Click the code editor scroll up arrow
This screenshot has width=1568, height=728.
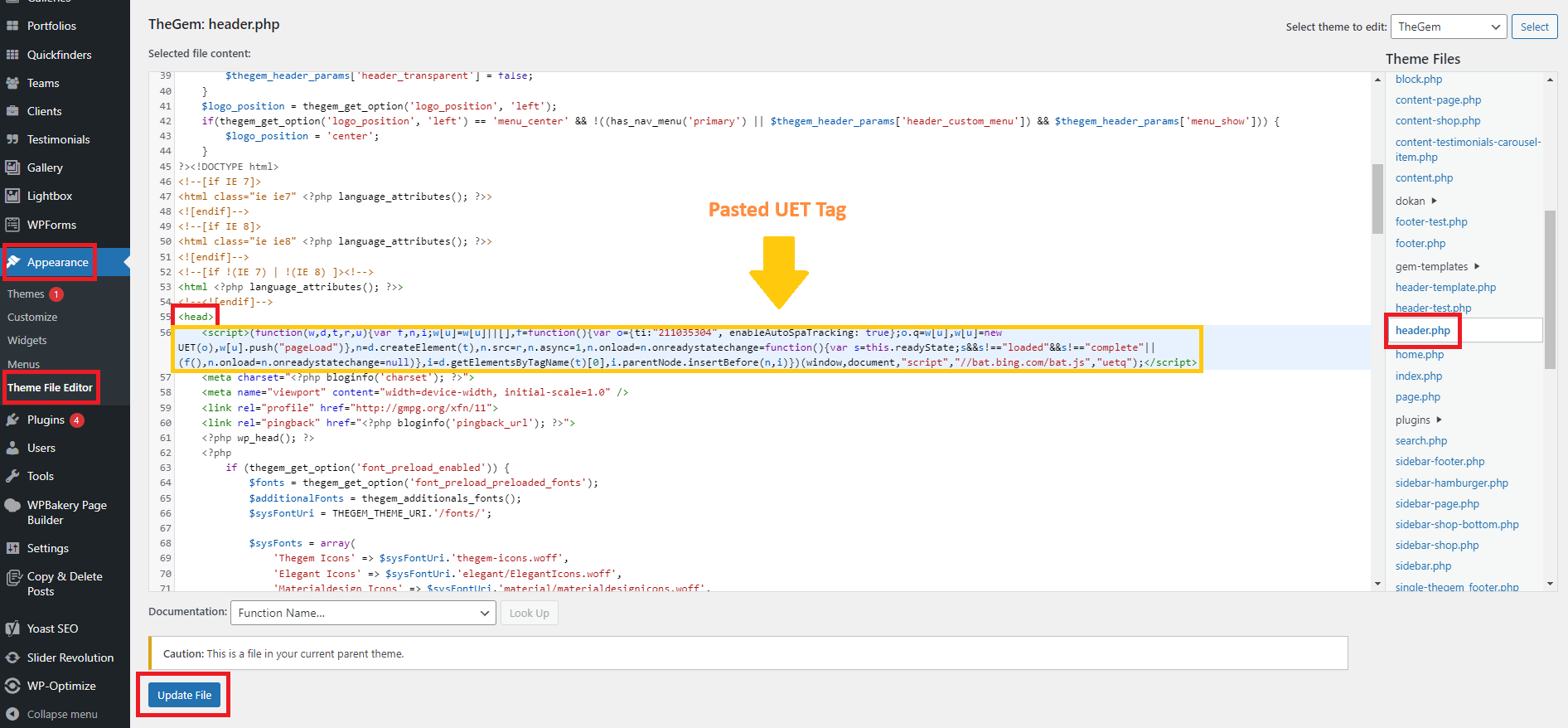point(1377,80)
